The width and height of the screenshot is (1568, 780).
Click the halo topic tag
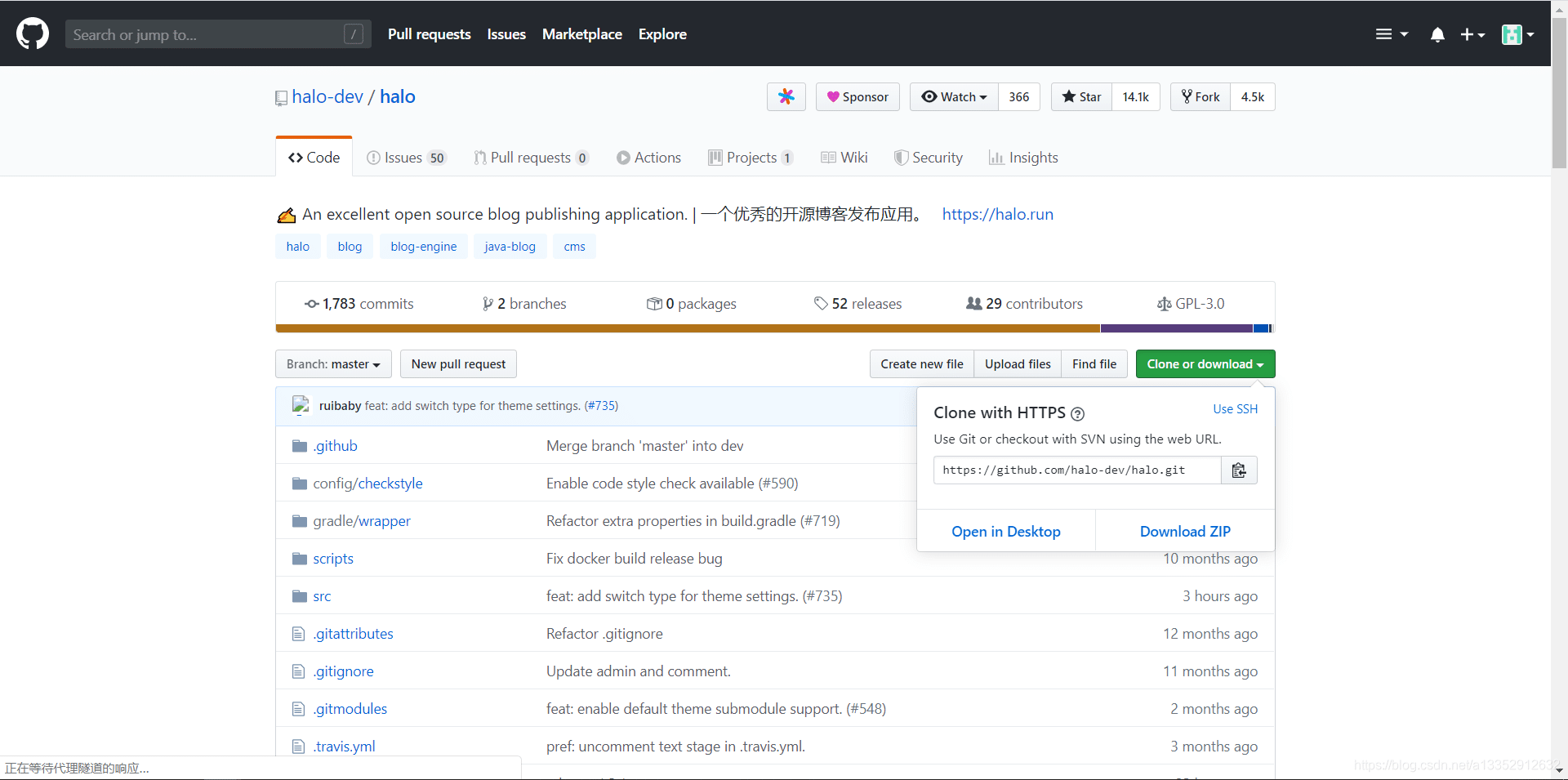coord(298,247)
